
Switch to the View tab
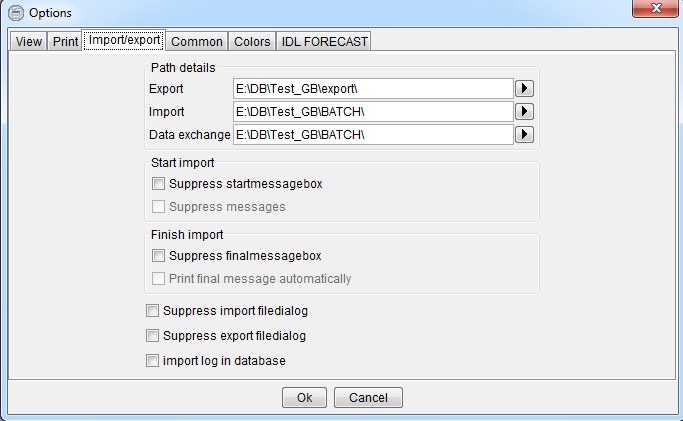(28, 41)
